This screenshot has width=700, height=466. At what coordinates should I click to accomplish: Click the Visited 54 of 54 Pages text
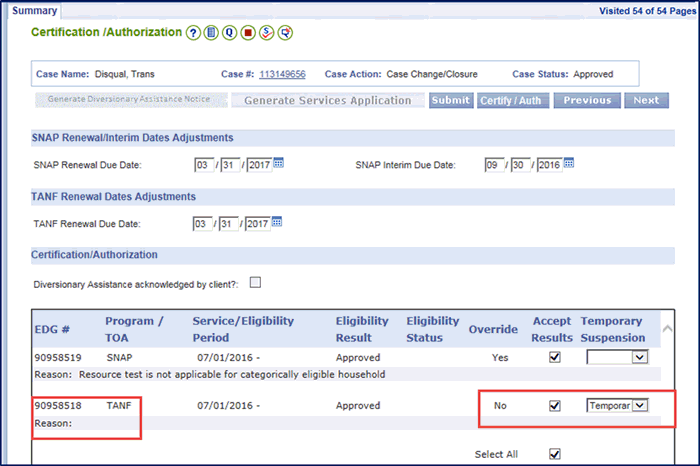click(x=647, y=11)
